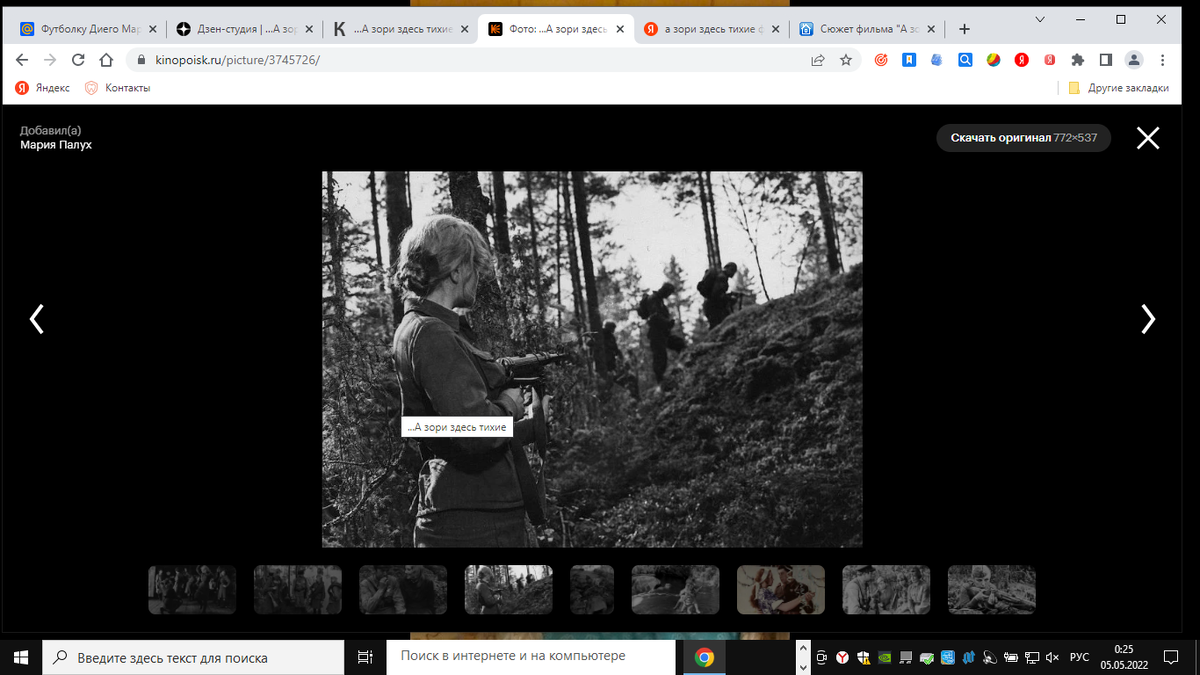Toggle the muted volume tray icon

tap(1052, 657)
